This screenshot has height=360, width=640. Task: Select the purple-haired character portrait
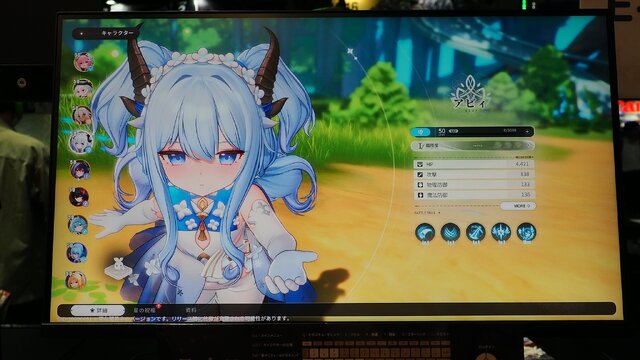click(x=80, y=170)
